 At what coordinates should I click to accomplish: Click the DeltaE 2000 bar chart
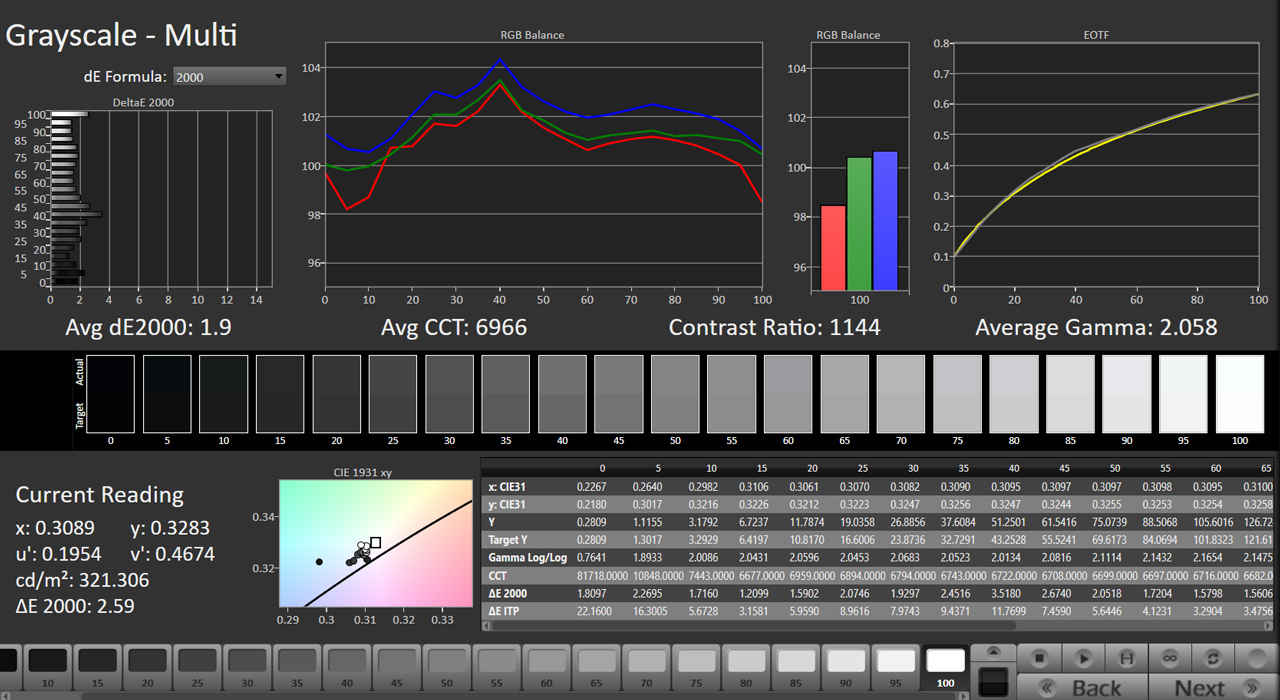pos(161,198)
